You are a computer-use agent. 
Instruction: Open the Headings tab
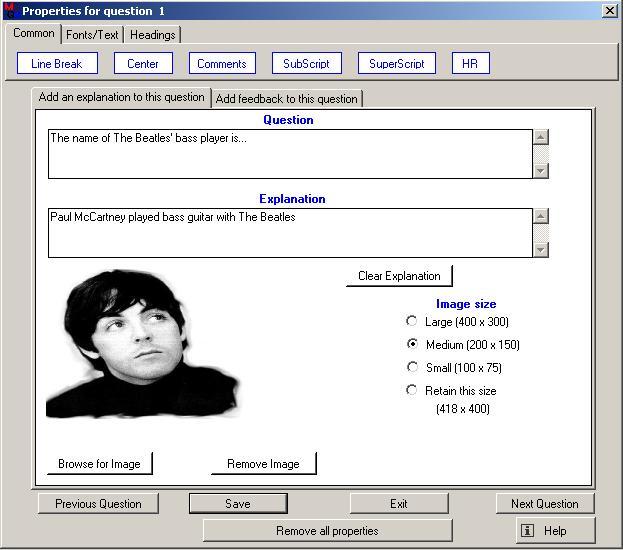[x=152, y=35]
